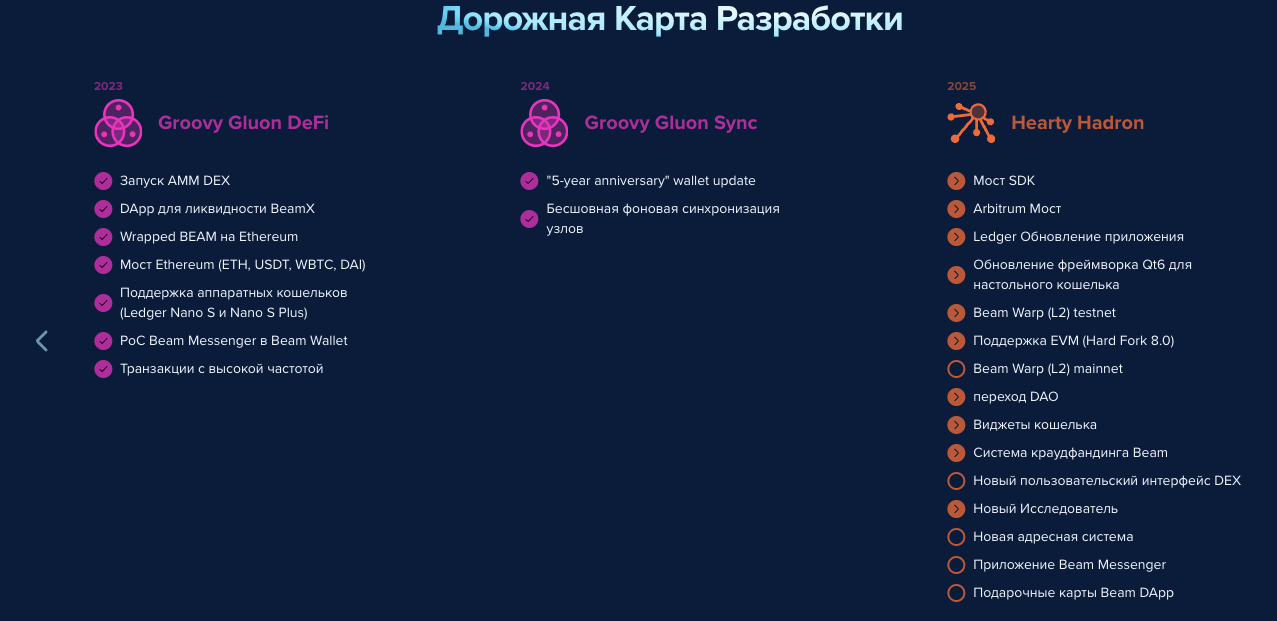Click the empty circle beside Новая адресная система

tap(956, 537)
